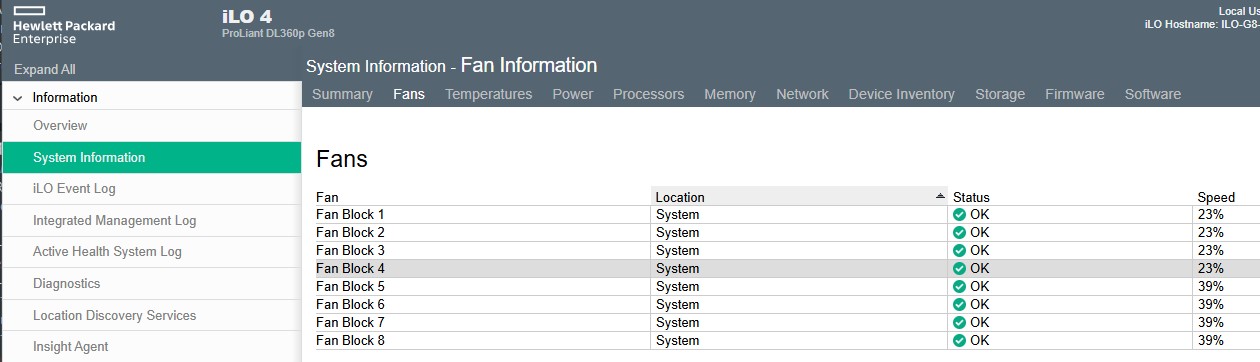The image size is (1260, 362).
Task: Click System location for Fan Block 6
Action: (677, 305)
